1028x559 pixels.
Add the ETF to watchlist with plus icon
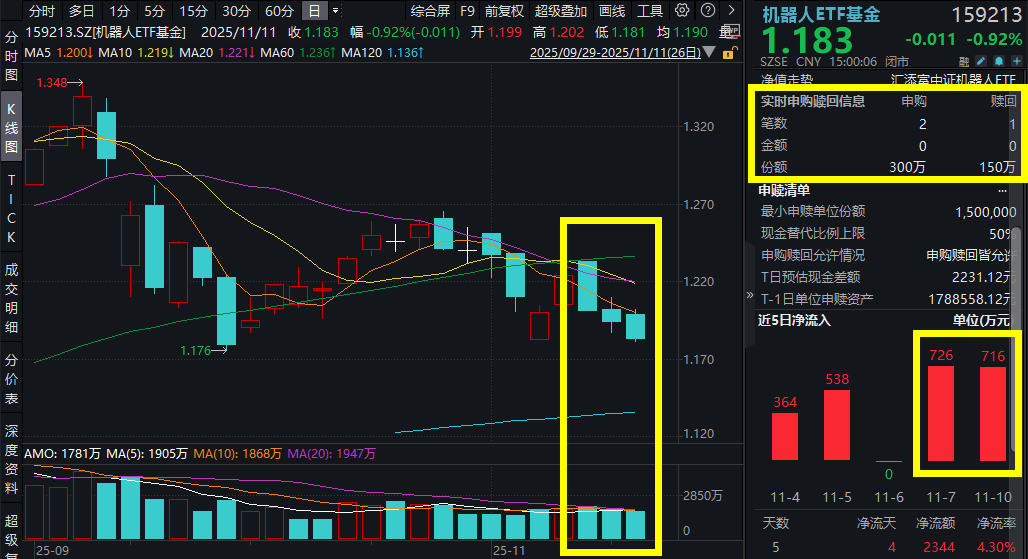click(1016, 61)
